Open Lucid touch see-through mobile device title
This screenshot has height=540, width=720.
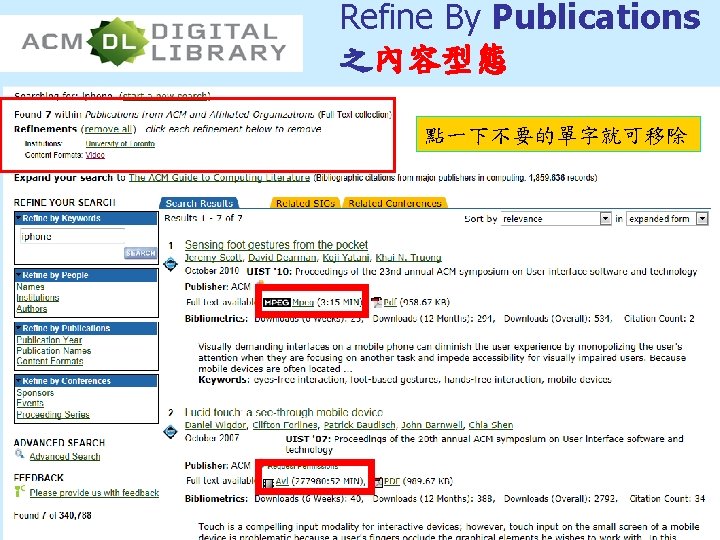pyautogui.click(x=284, y=412)
